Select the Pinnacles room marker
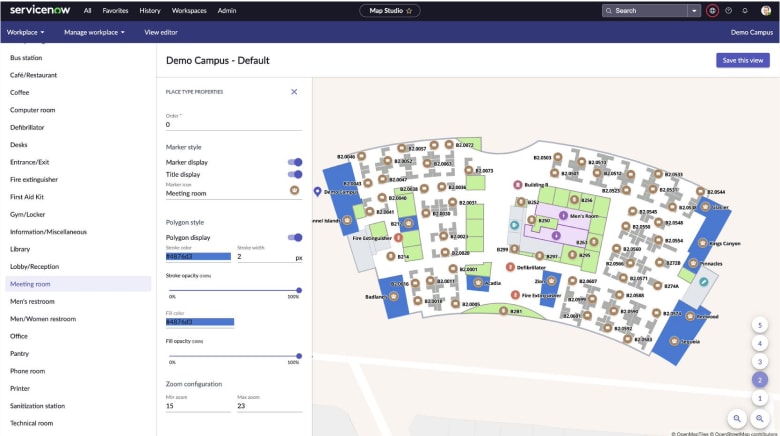Screen dimensions: 780x436 693,263
